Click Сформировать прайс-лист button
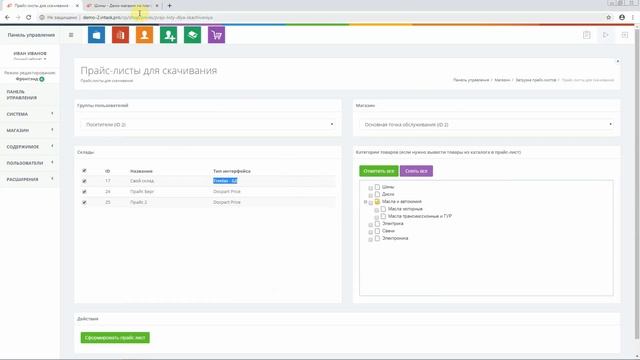 pyautogui.click(x=115, y=338)
